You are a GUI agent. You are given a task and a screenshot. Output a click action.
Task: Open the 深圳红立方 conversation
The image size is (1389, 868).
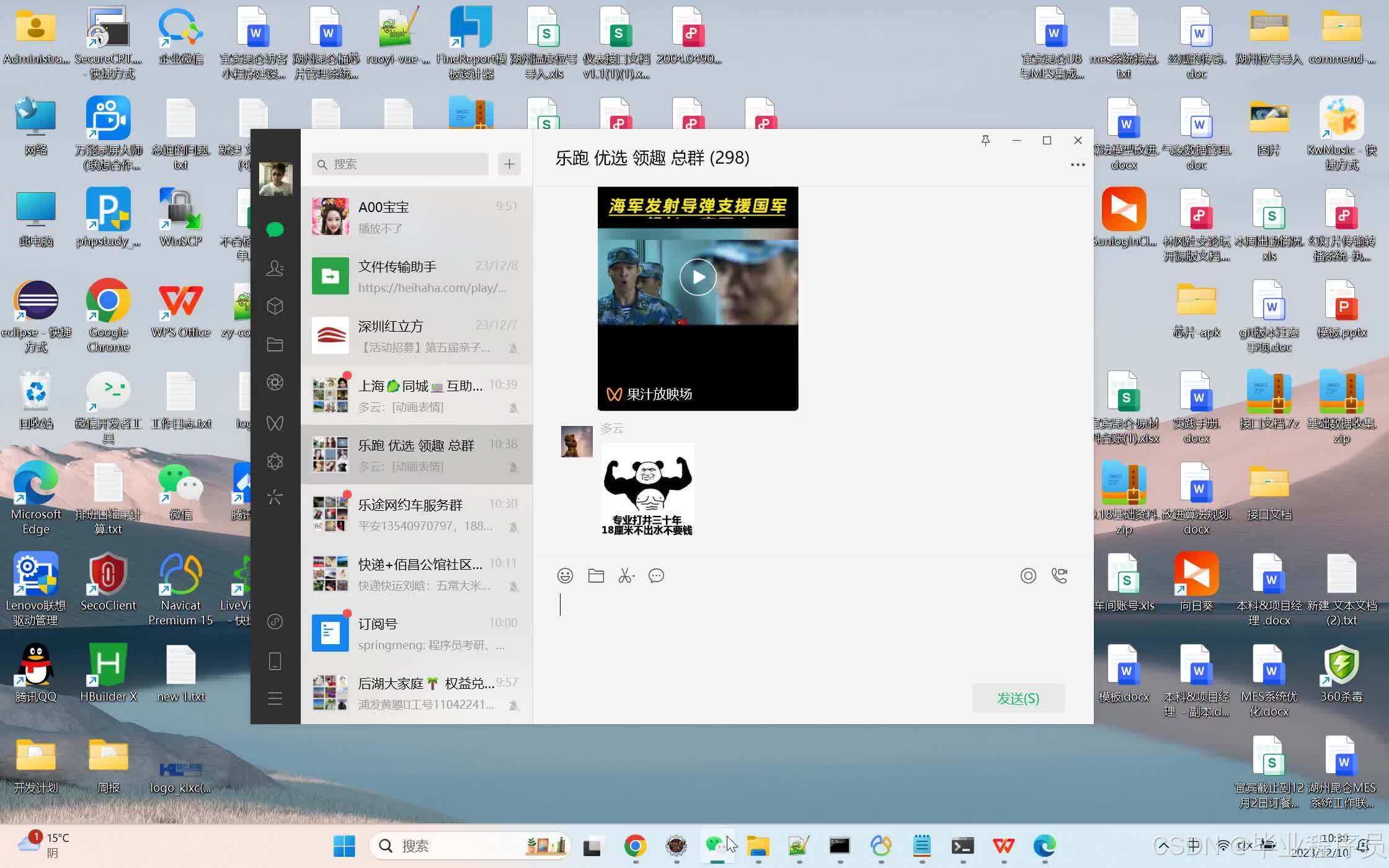417,335
